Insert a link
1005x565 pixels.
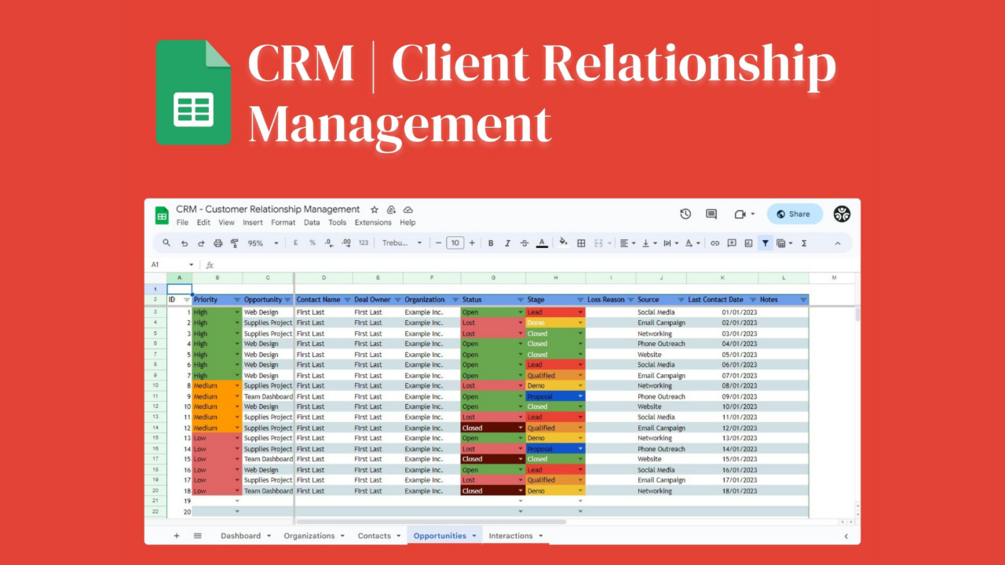click(x=715, y=243)
